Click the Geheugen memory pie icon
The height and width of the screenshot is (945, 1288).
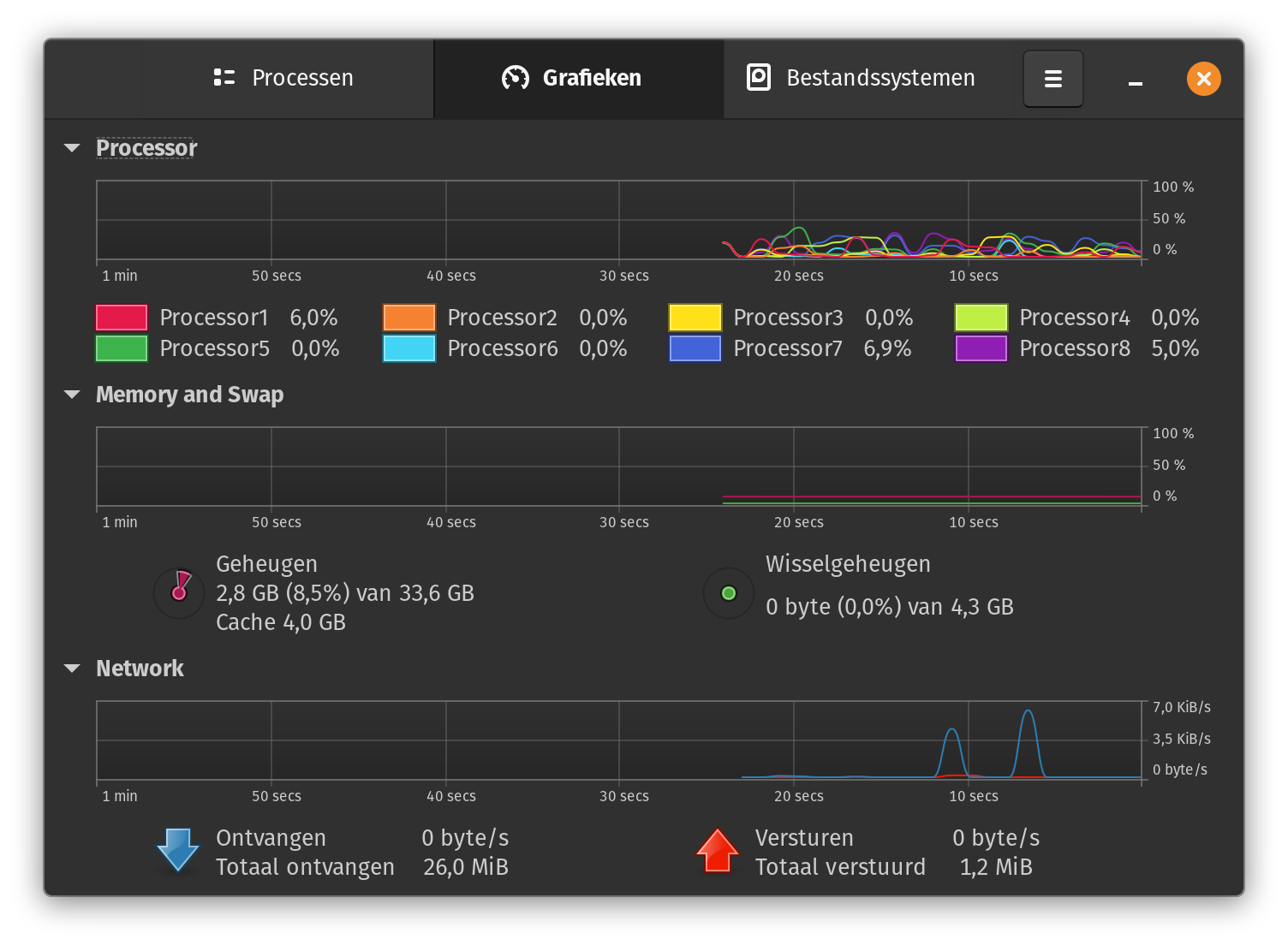point(179,592)
